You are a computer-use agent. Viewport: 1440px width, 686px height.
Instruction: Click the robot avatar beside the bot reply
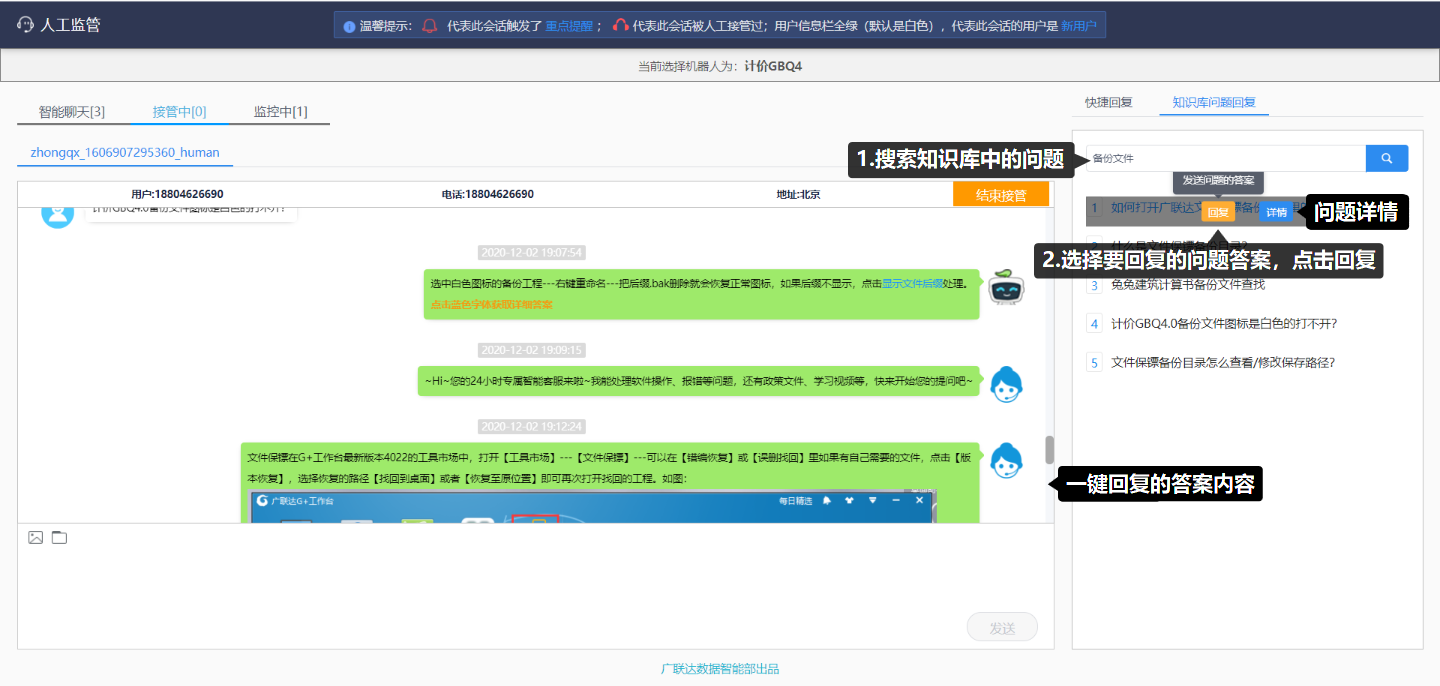pos(1006,288)
